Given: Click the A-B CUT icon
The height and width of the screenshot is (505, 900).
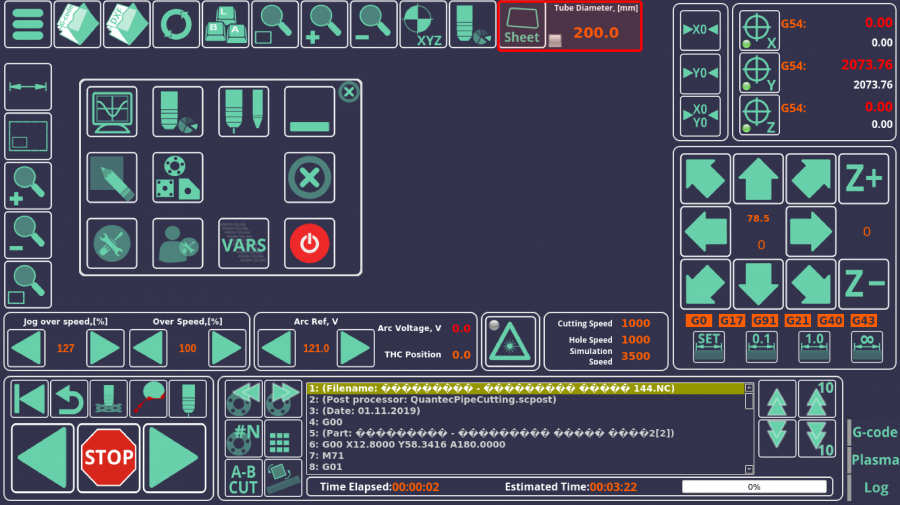Looking at the screenshot, I should [x=243, y=480].
